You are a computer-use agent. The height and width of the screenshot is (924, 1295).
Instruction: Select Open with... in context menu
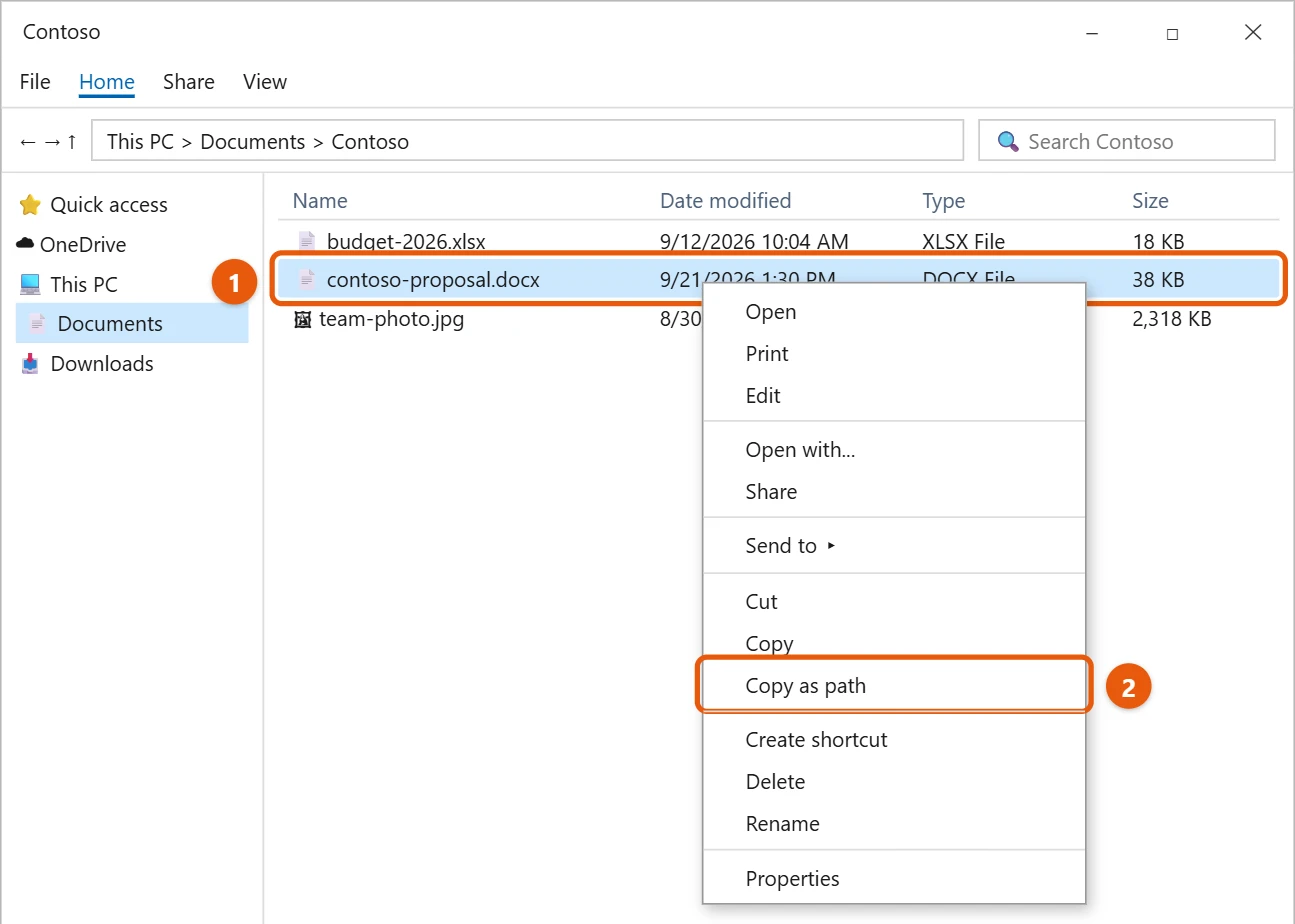click(894, 450)
